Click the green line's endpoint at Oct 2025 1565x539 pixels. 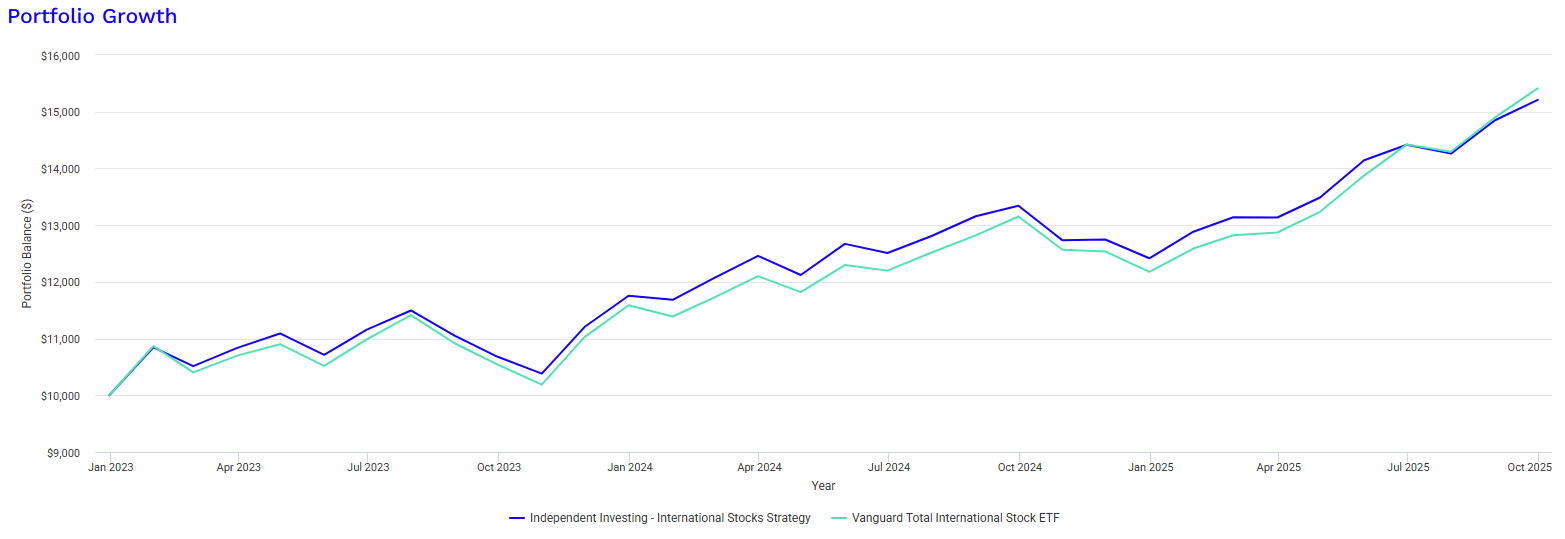[x=1537, y=88]
